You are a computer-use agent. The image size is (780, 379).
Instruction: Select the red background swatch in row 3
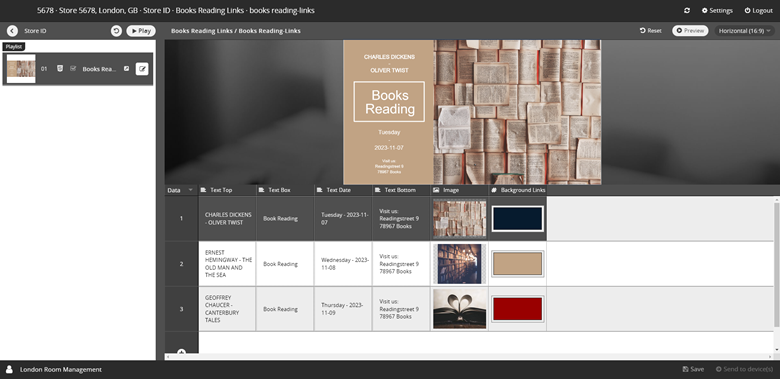517,309
